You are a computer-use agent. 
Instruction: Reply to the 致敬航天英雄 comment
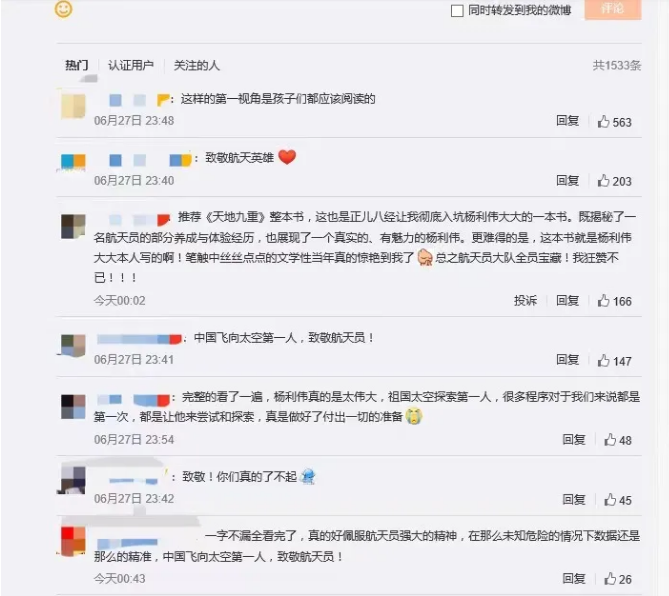click(567, 180)
